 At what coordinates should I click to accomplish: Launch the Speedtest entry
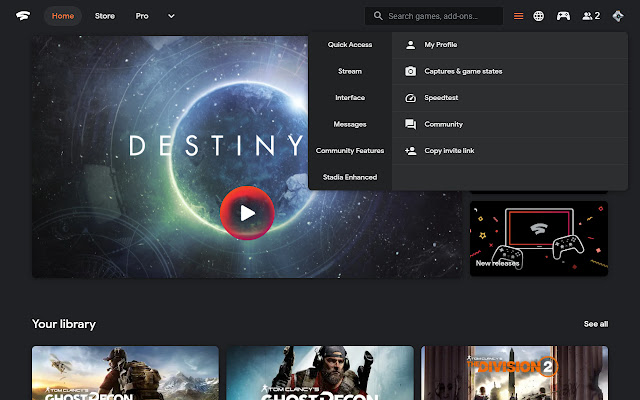point(510,98)
